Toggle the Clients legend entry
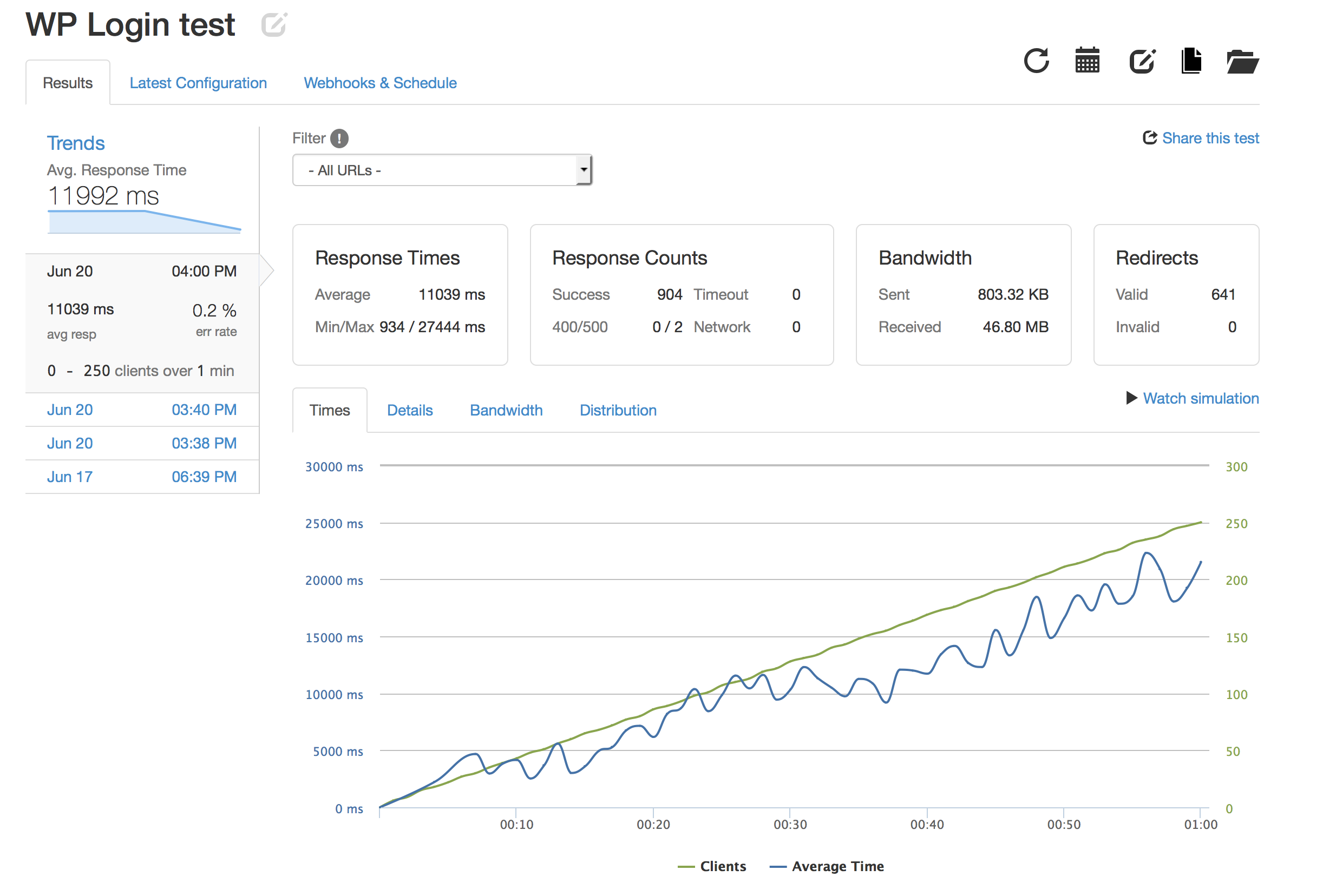Viewport: 1336px width, 896px height. point(712,866)
